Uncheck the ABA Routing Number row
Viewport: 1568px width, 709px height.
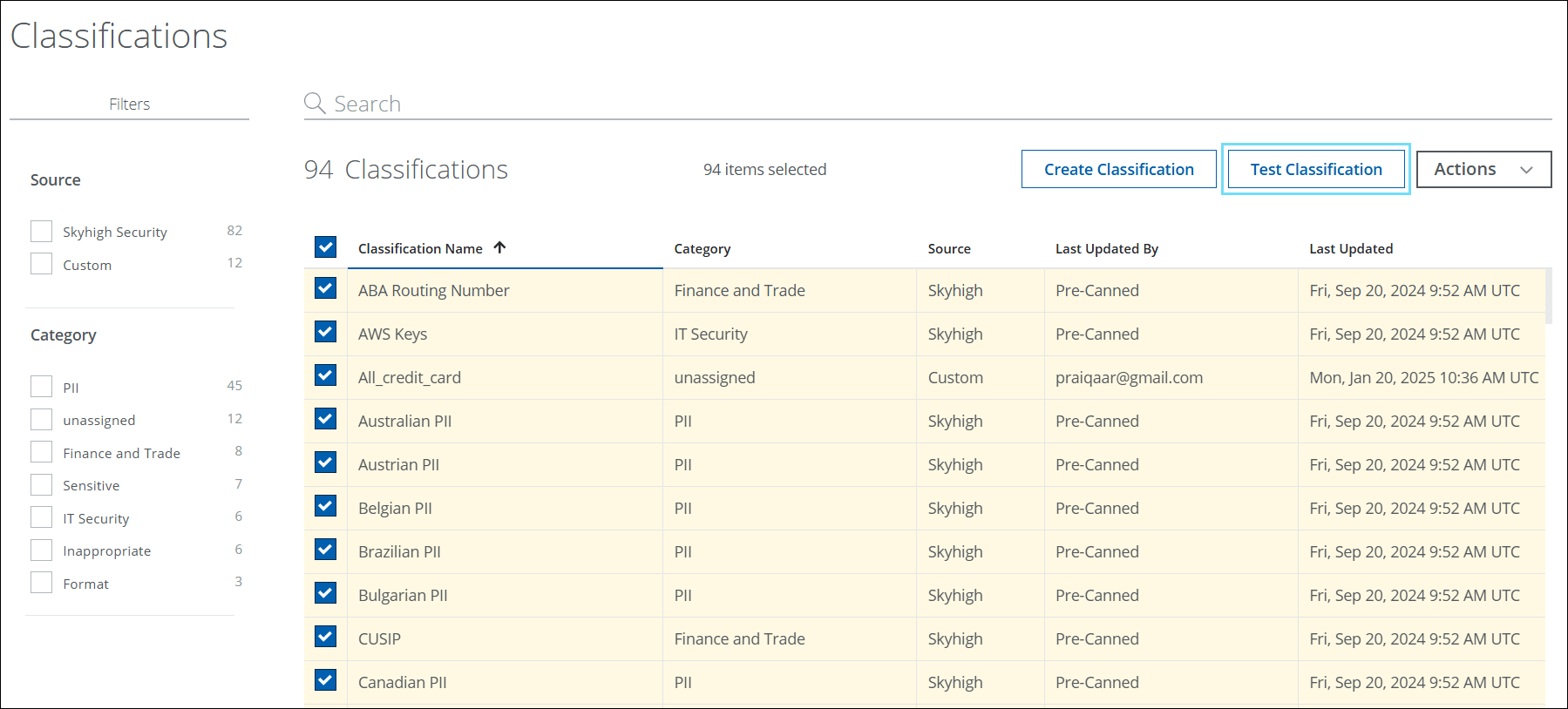tap(326, 288)
